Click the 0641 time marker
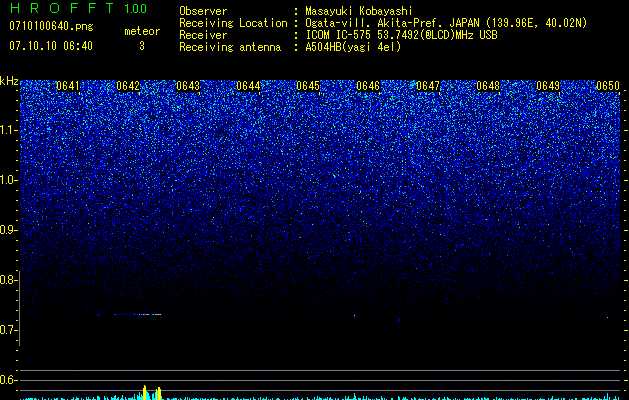 tap(68, 86)
